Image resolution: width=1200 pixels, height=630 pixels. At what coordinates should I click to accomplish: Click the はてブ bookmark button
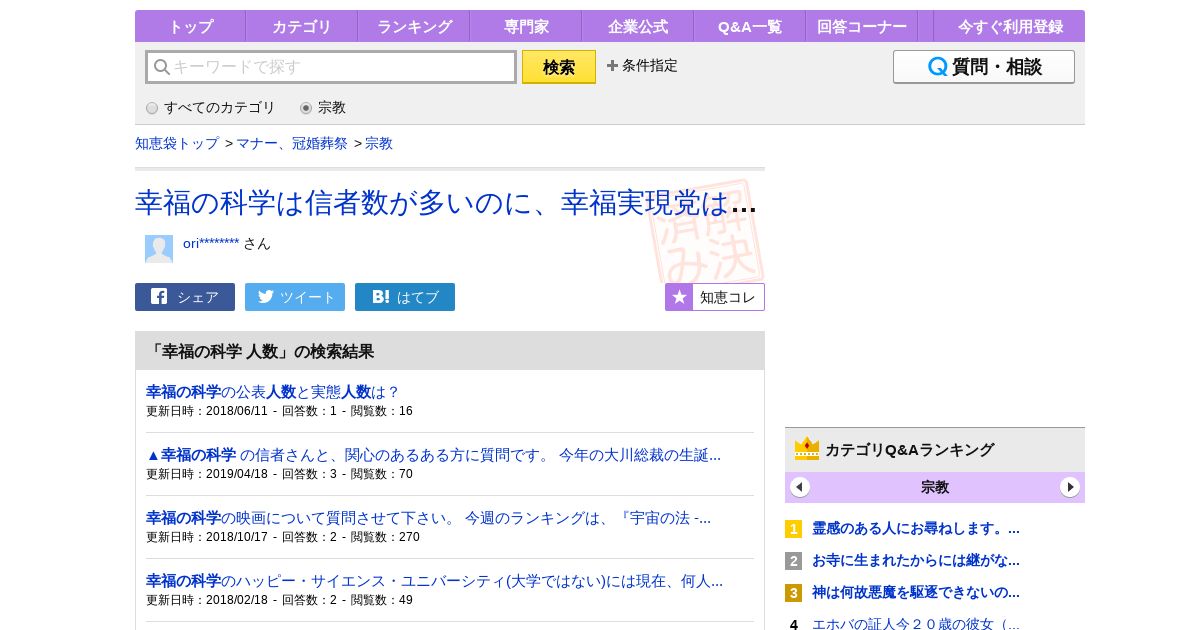coord(405,297)
